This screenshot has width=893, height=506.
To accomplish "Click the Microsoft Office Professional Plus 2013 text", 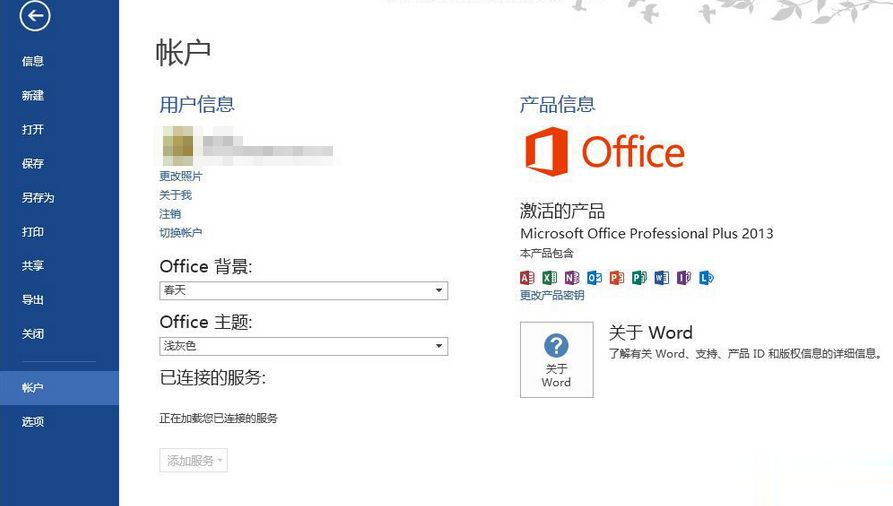I will [x=646, y=234].
